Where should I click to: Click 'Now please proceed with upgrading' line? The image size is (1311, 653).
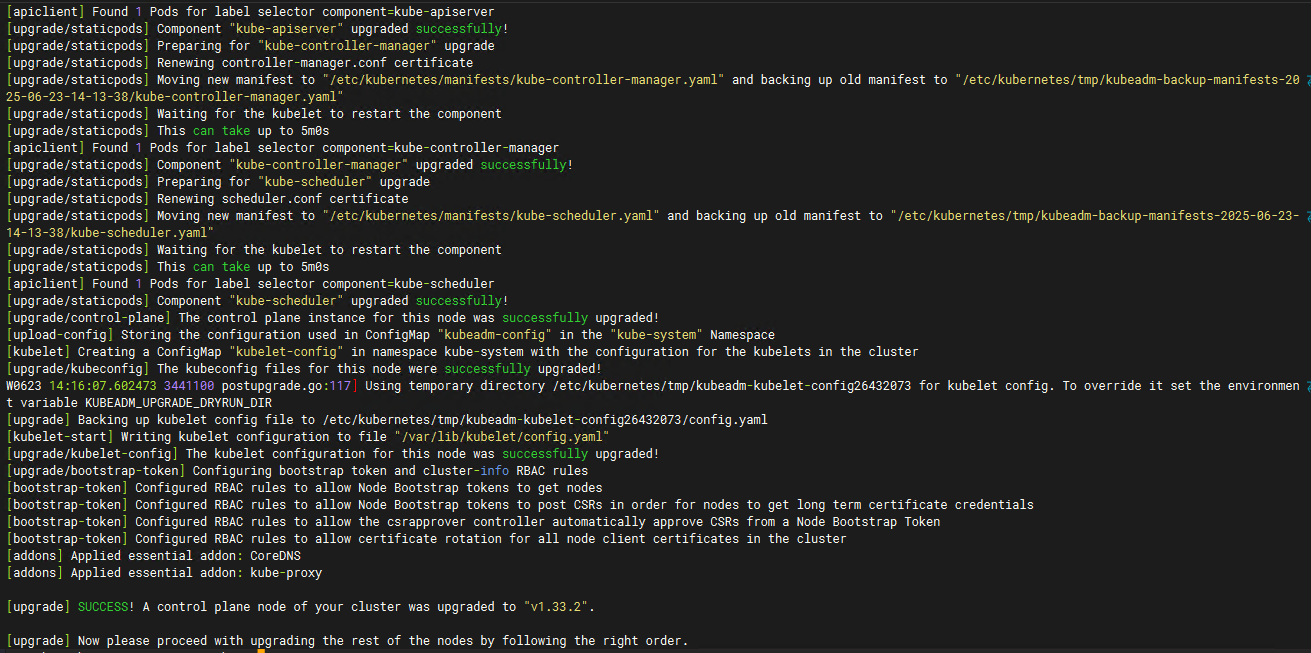click(347, 640)
